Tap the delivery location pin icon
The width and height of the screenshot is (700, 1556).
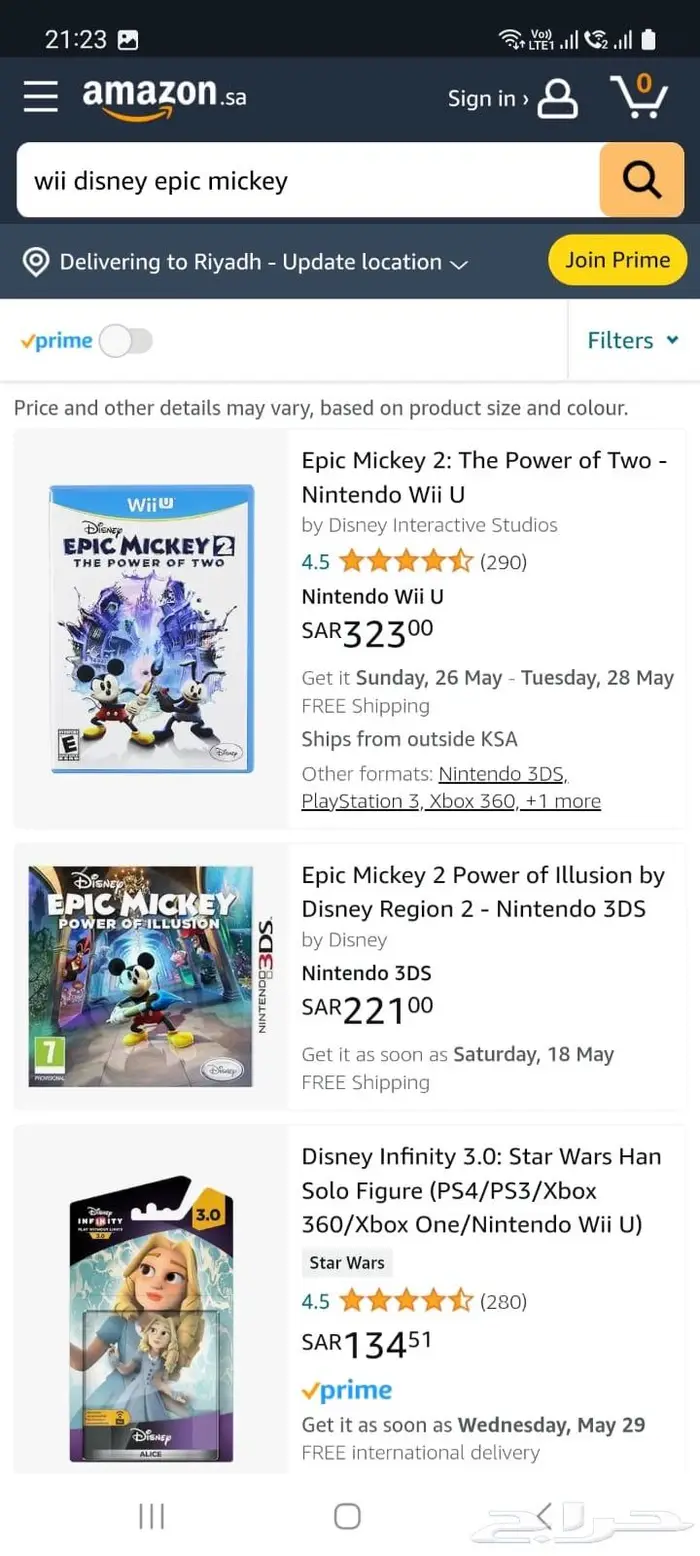click(36, 263)
